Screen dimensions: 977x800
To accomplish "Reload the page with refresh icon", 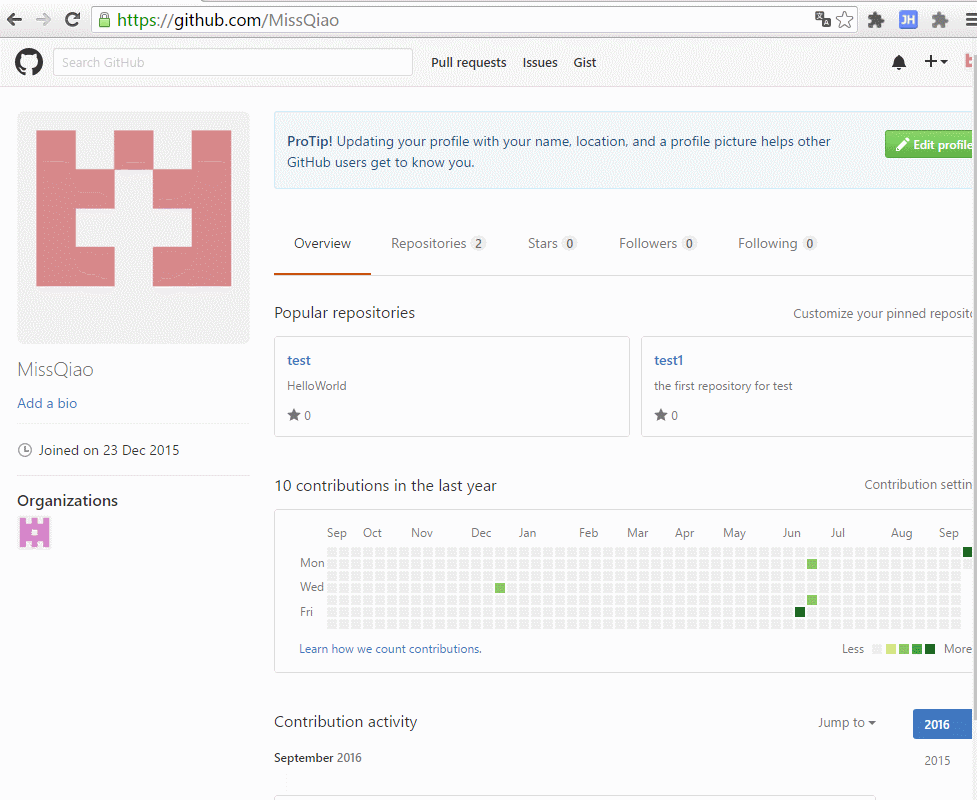I will [x=72, y=20].
